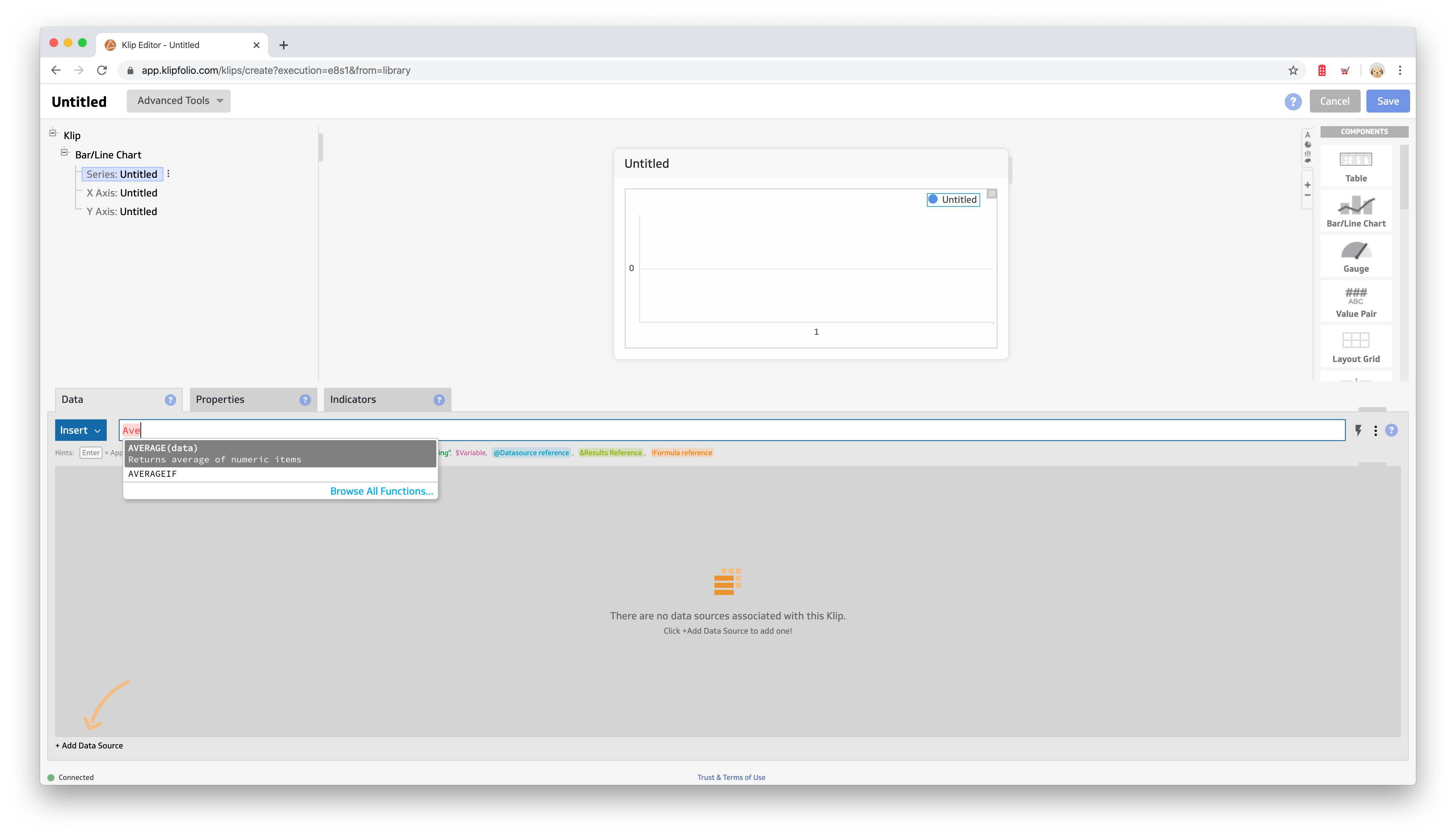Open the Properties tab help icon
The width and height of the screenshot is (1456, 838).
tap(305, 400)
